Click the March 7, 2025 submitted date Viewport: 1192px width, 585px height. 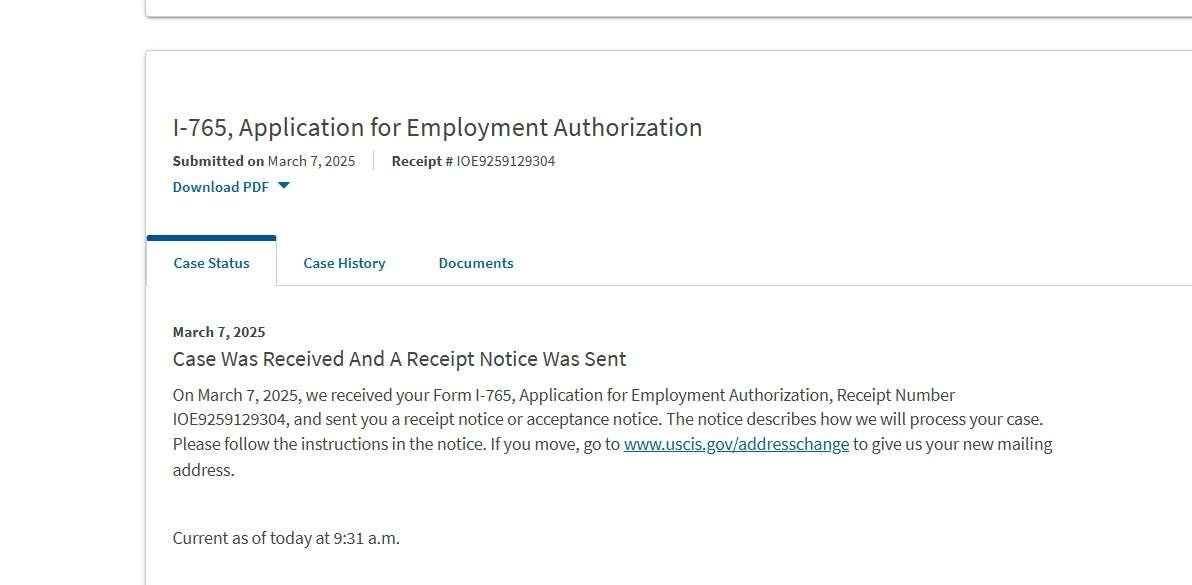click(311, 161)
